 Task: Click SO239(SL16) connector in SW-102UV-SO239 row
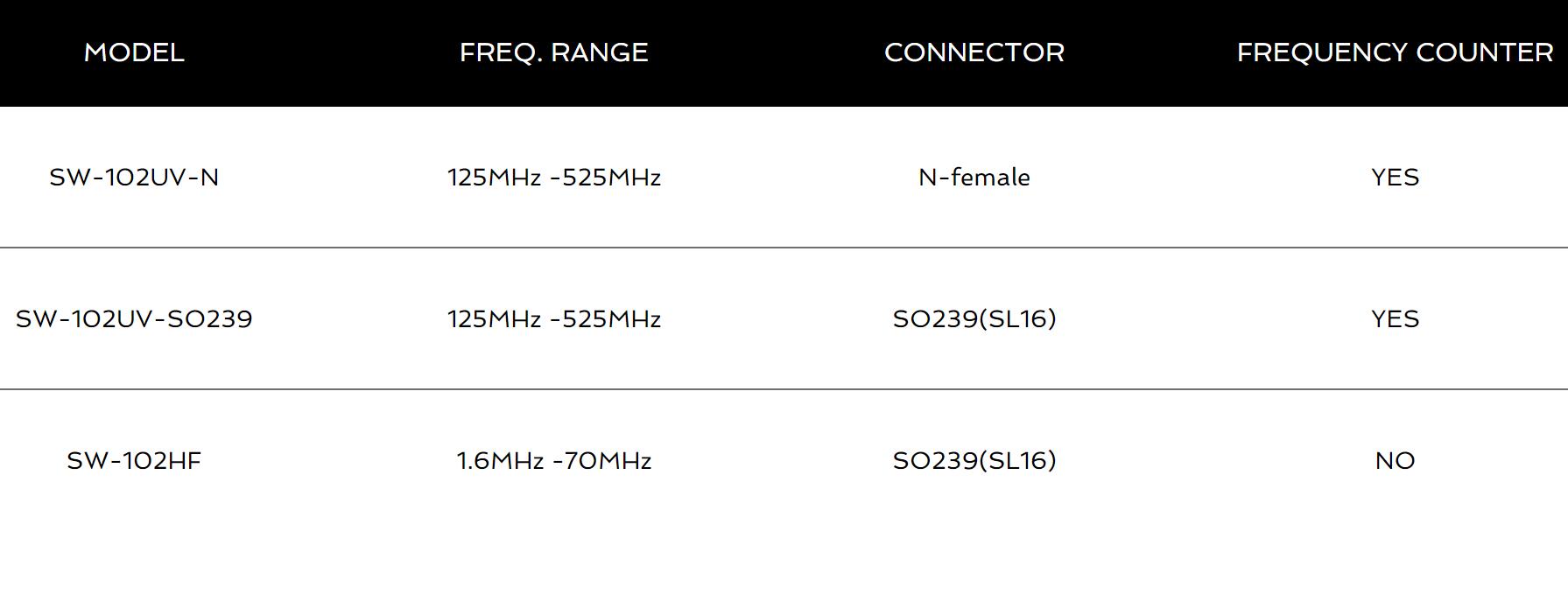click(x=974, y=319)
